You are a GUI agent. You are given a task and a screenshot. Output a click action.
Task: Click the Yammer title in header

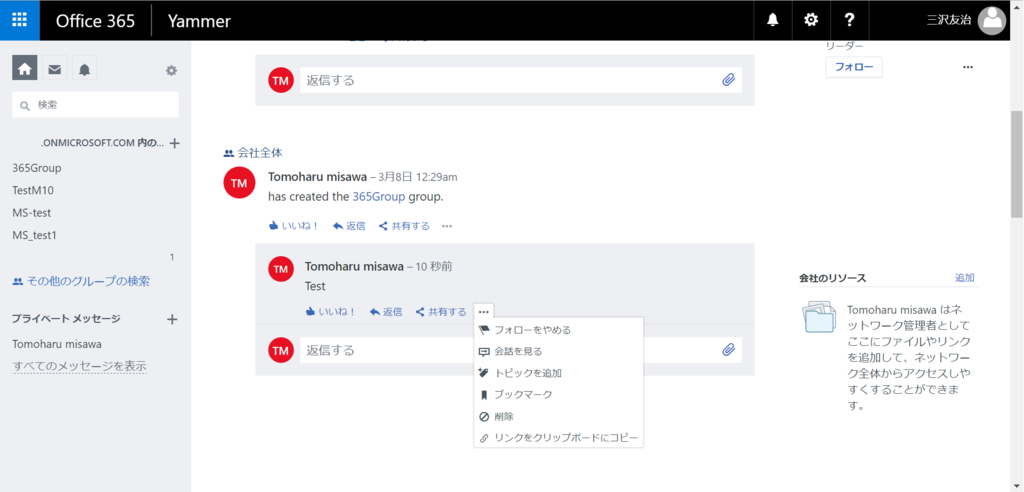199,20
